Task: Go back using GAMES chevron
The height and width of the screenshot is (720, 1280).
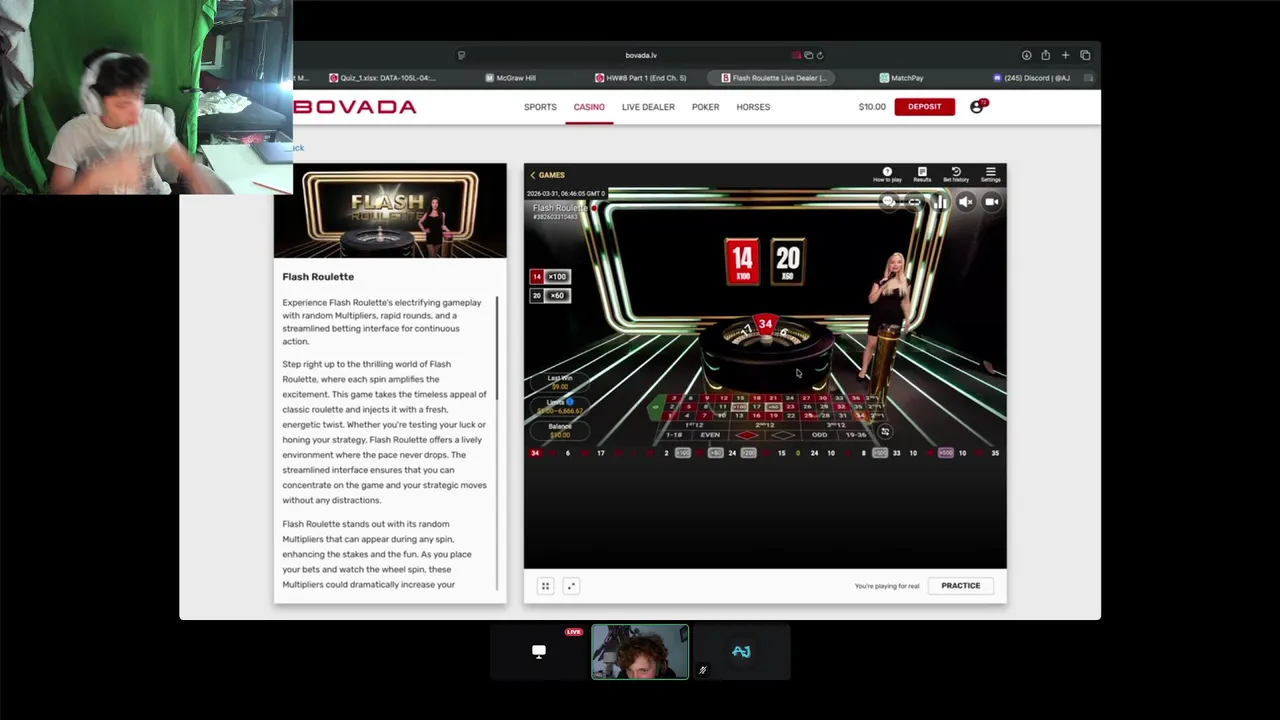Action: tap(547, 175)
